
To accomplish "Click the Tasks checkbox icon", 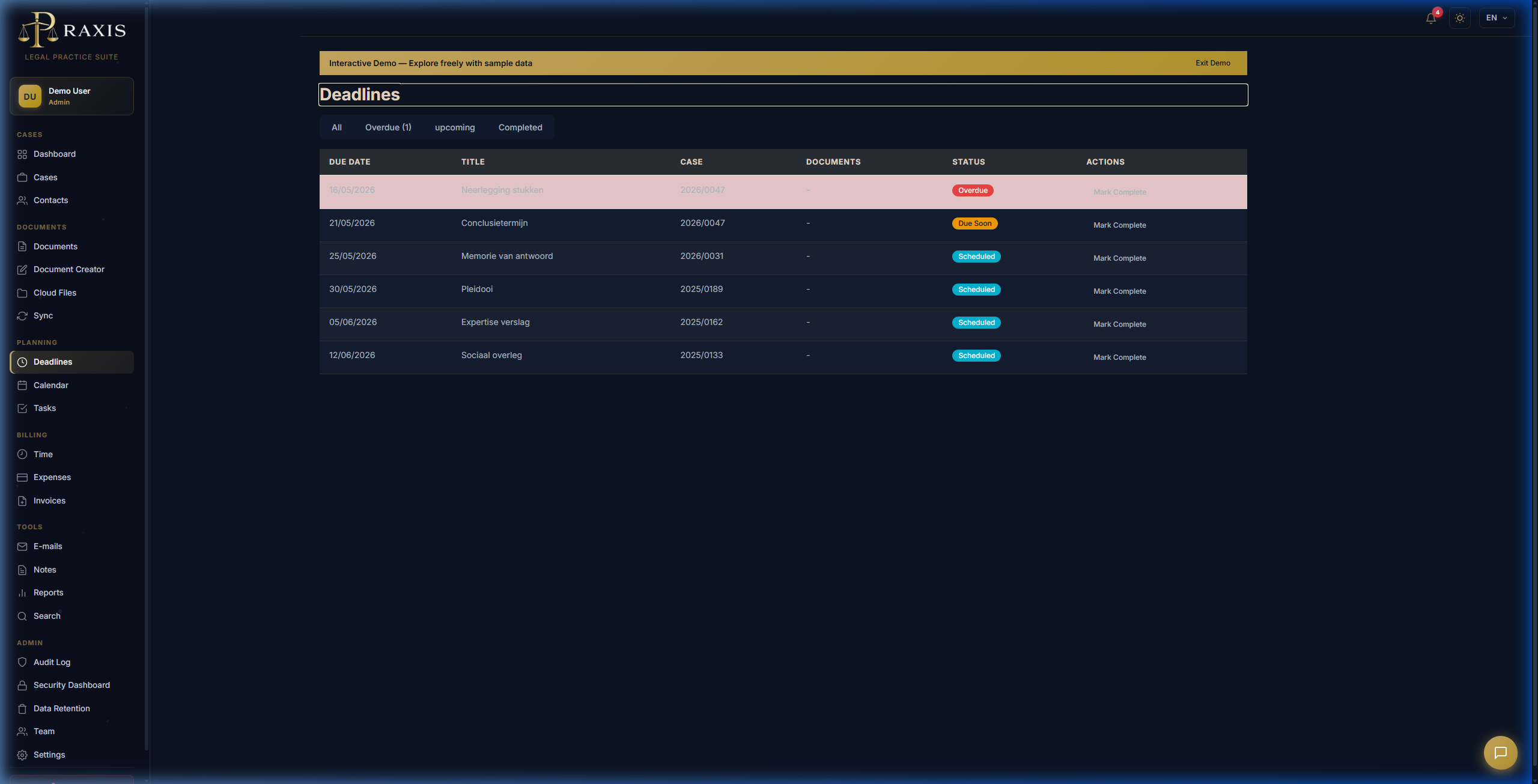I will click(x=22, y=409).
